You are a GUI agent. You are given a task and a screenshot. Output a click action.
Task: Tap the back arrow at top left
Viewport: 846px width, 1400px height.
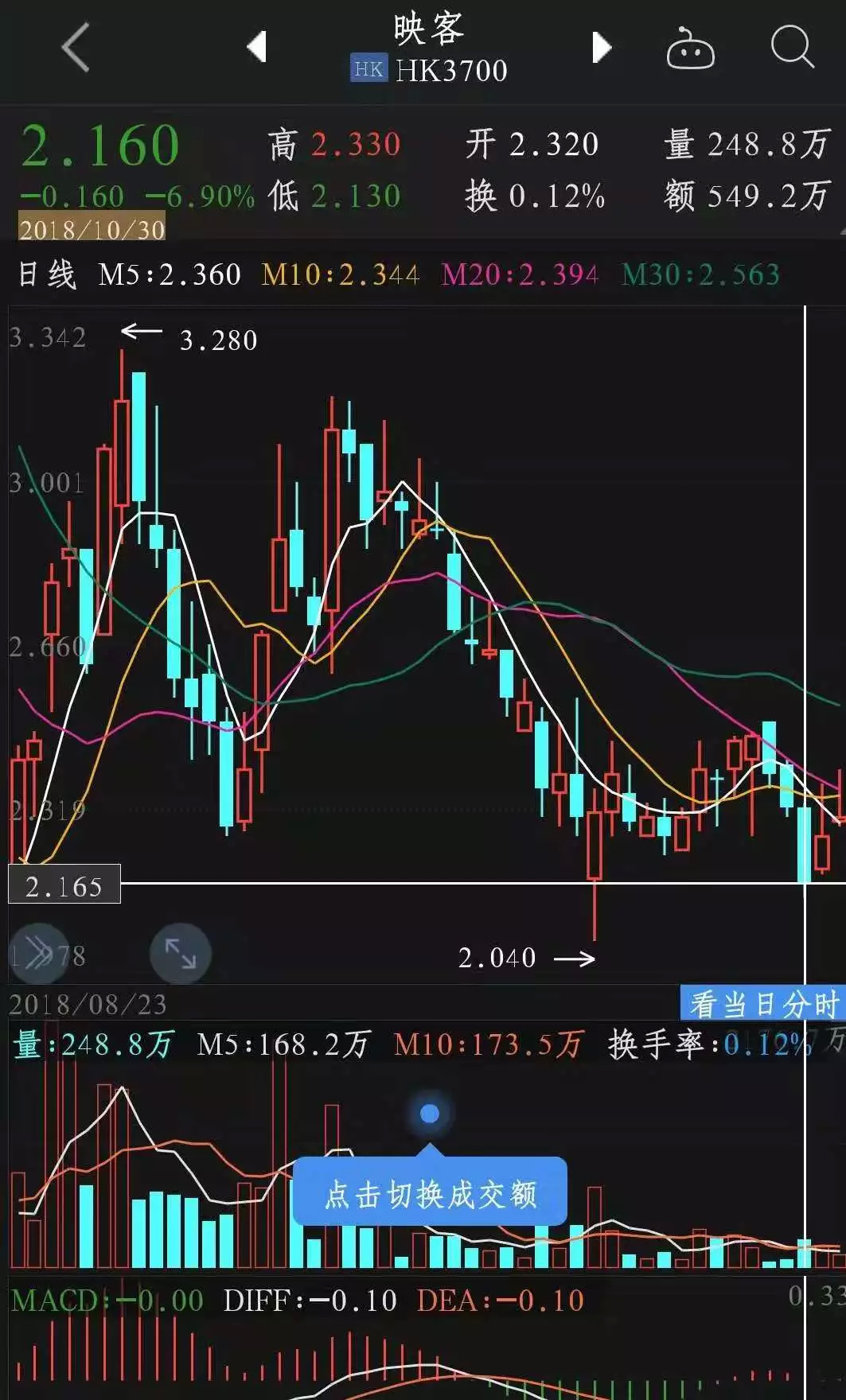point(76,47)
